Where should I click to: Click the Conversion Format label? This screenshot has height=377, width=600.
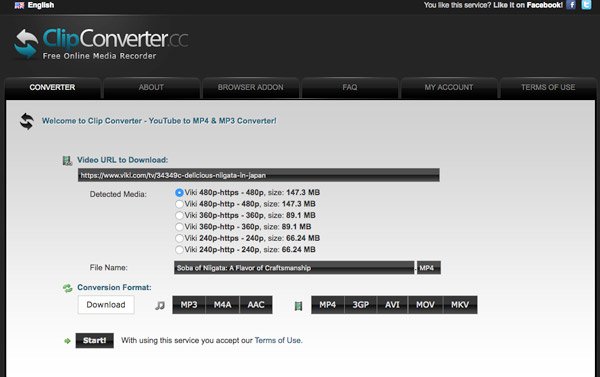tap(114, 287)
